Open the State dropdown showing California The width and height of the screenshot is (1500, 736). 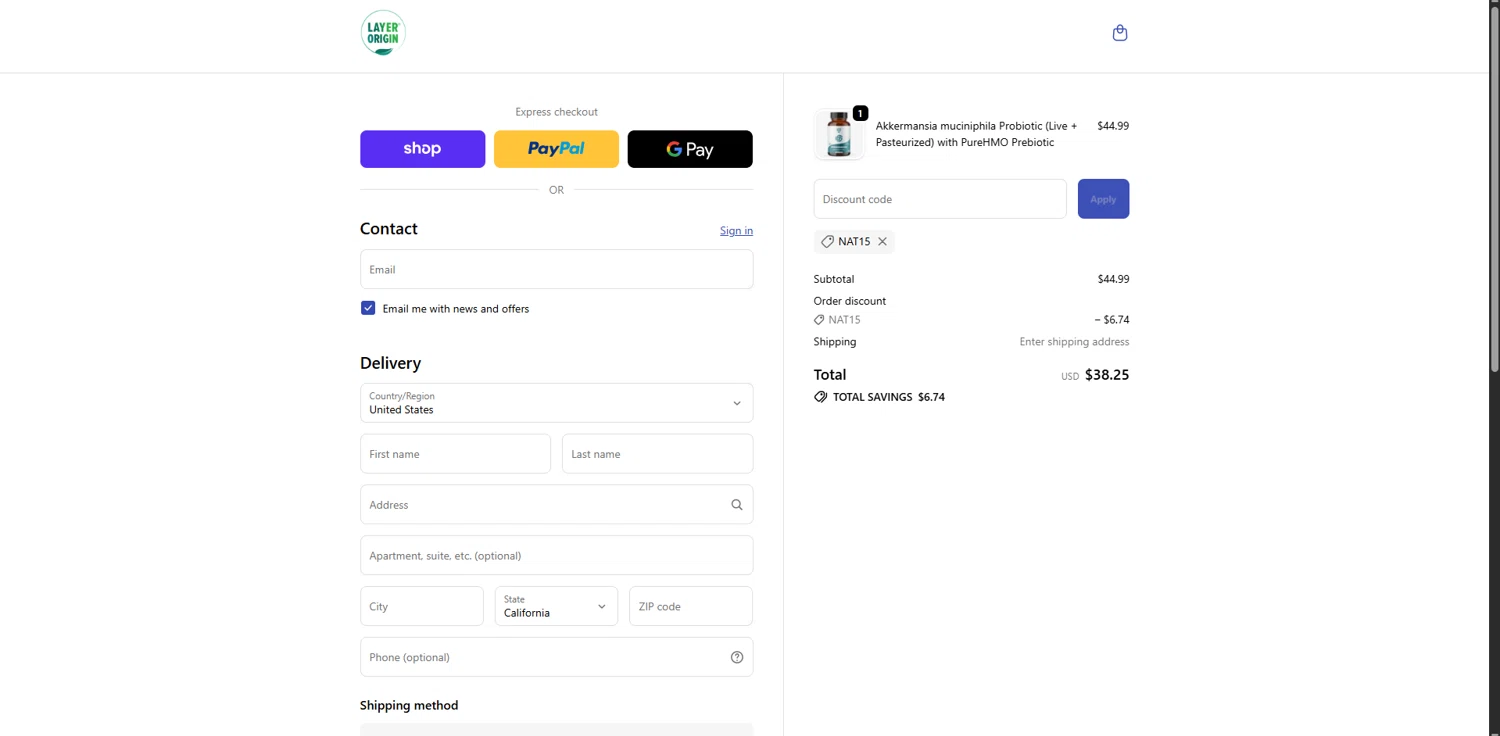(556, 606)
